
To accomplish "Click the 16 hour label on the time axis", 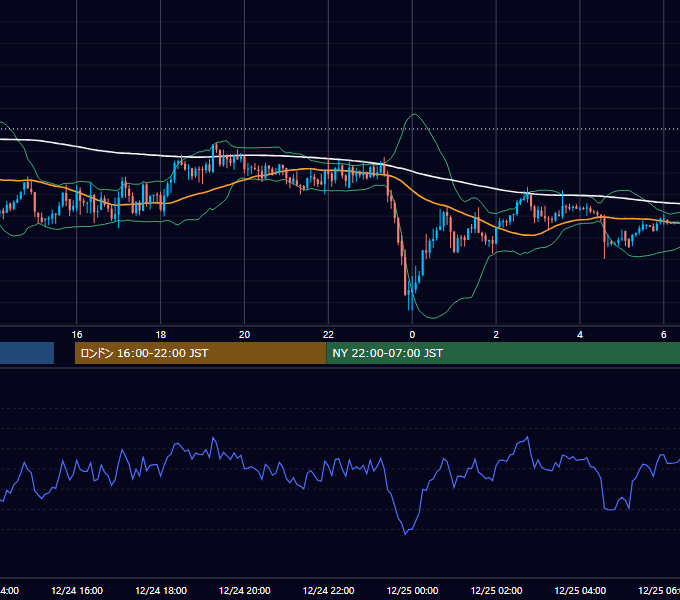I will 77,335.
